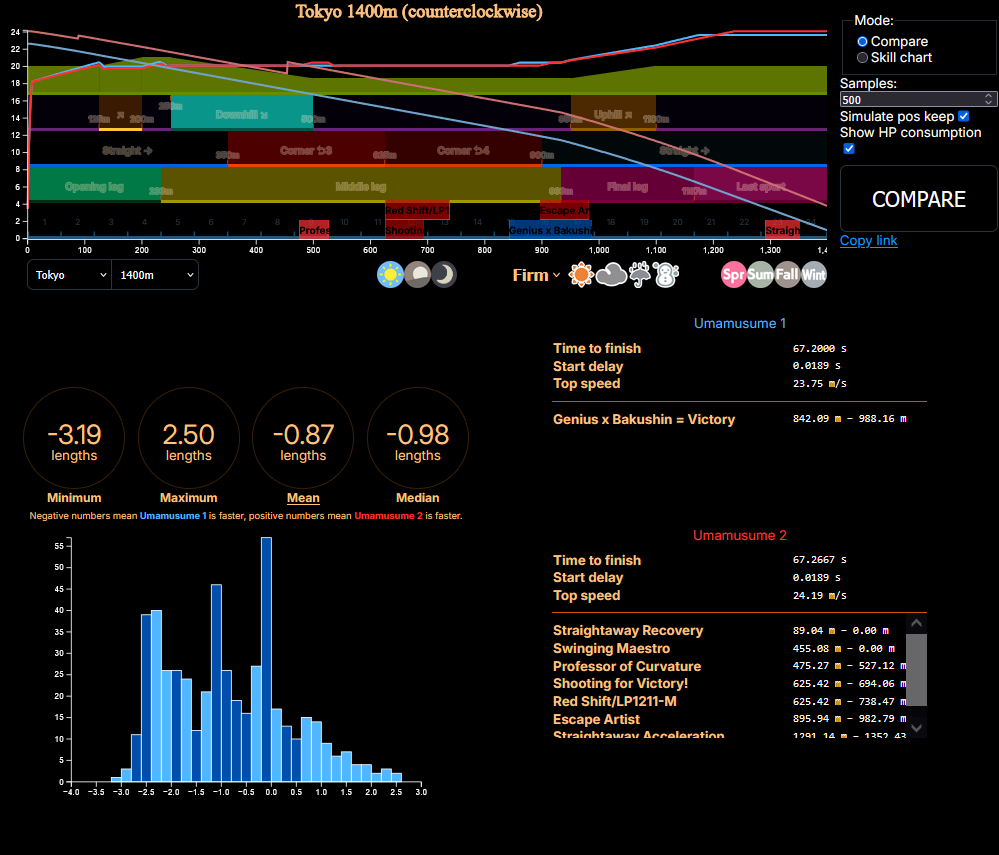Image resolution: width=999 pixels, height=855 pixels.
Task: Toggle Show HP consumption checkbox
Action: (849, 148)
